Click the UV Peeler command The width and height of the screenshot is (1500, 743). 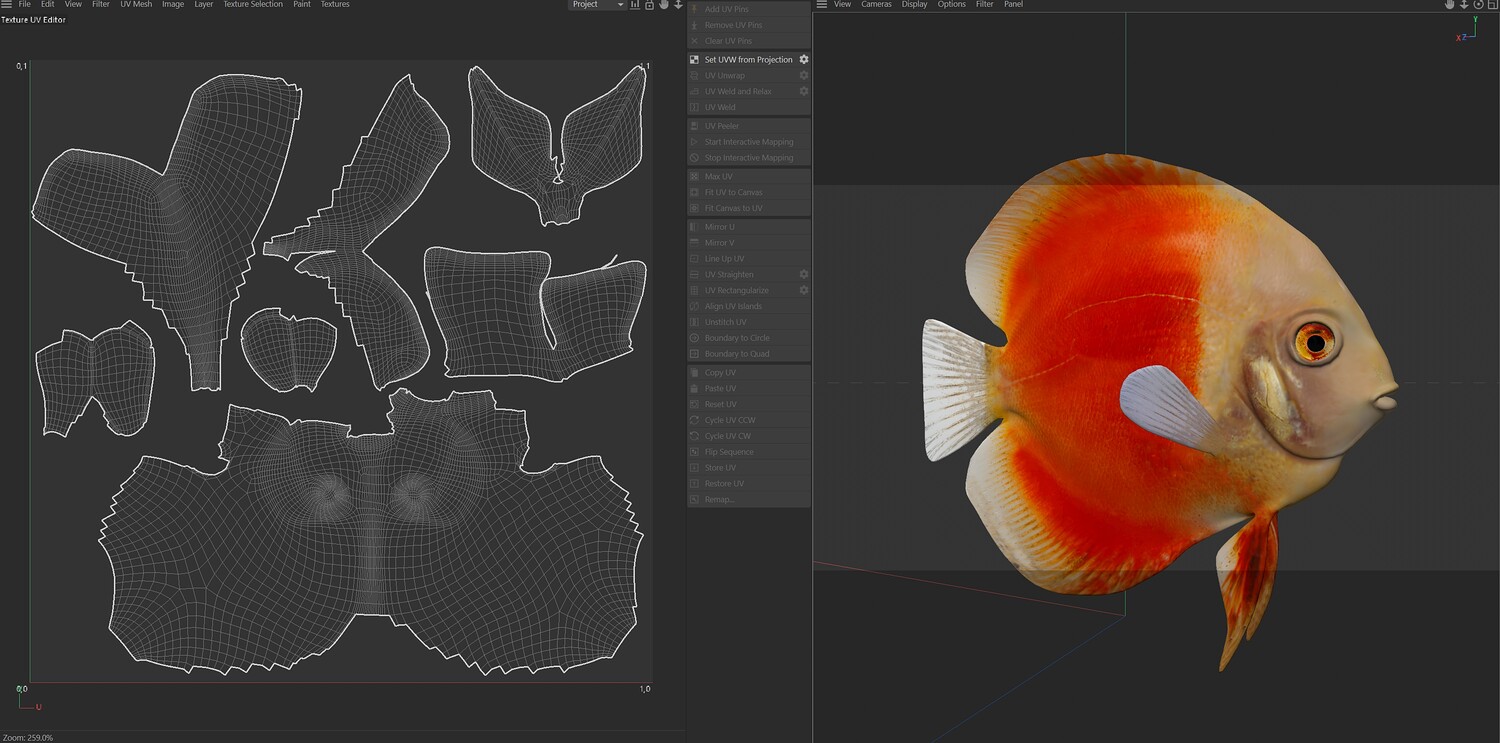pos(749,126)
